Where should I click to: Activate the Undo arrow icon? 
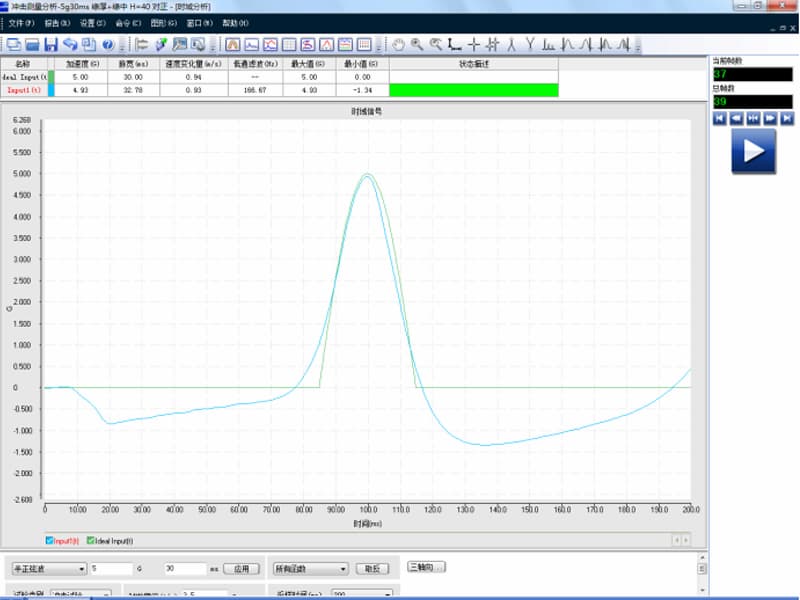pos(67,44)
